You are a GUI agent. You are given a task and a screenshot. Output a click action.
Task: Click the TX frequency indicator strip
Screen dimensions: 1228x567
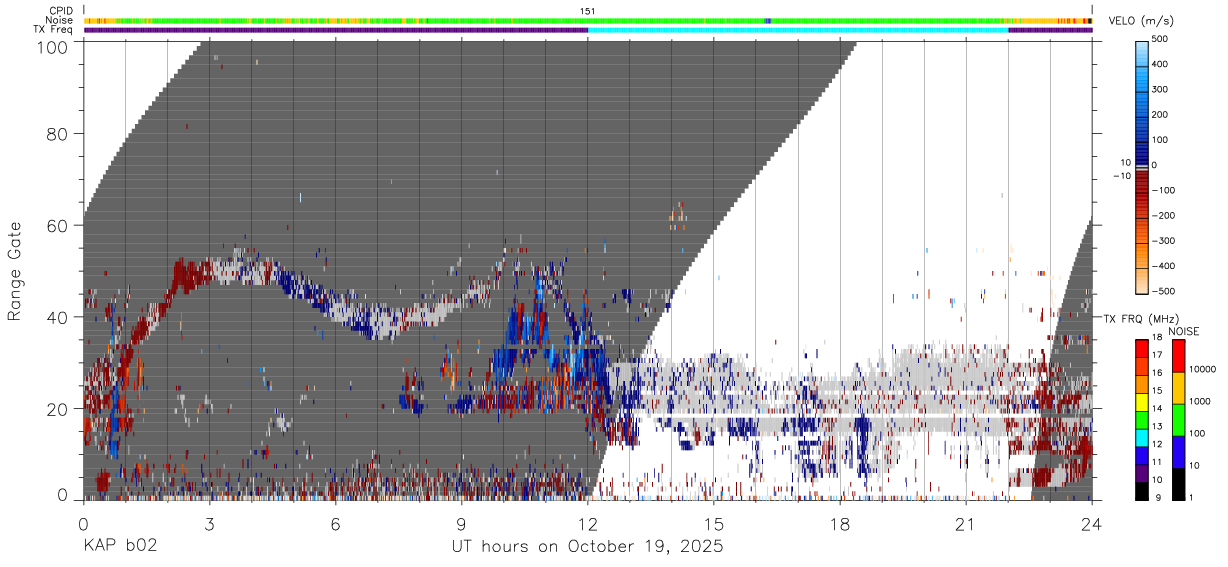click(x=588, y=30)
